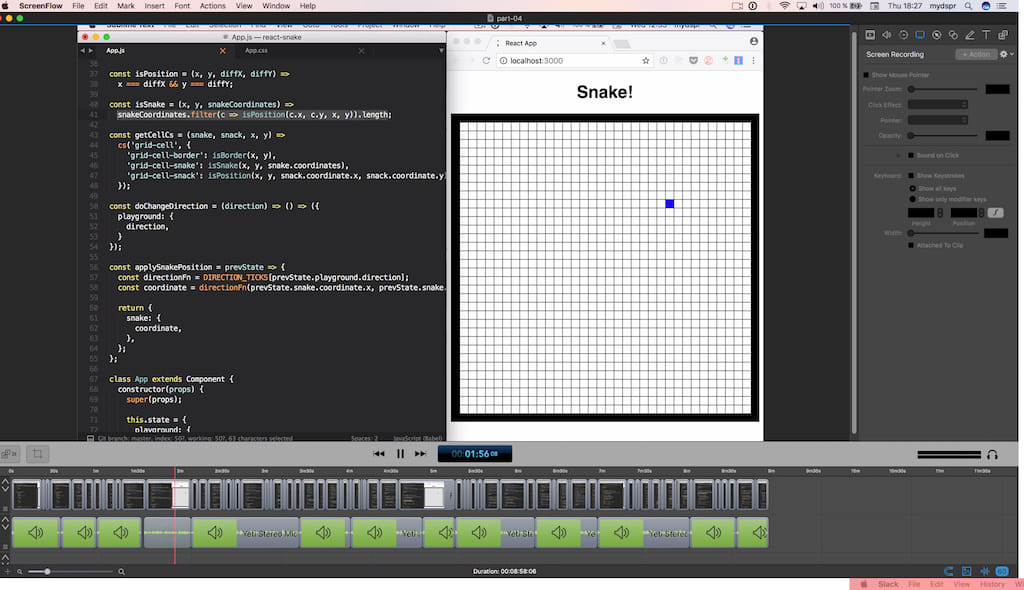Click the localhost:3000 bookmark star

tap(646, 60)
